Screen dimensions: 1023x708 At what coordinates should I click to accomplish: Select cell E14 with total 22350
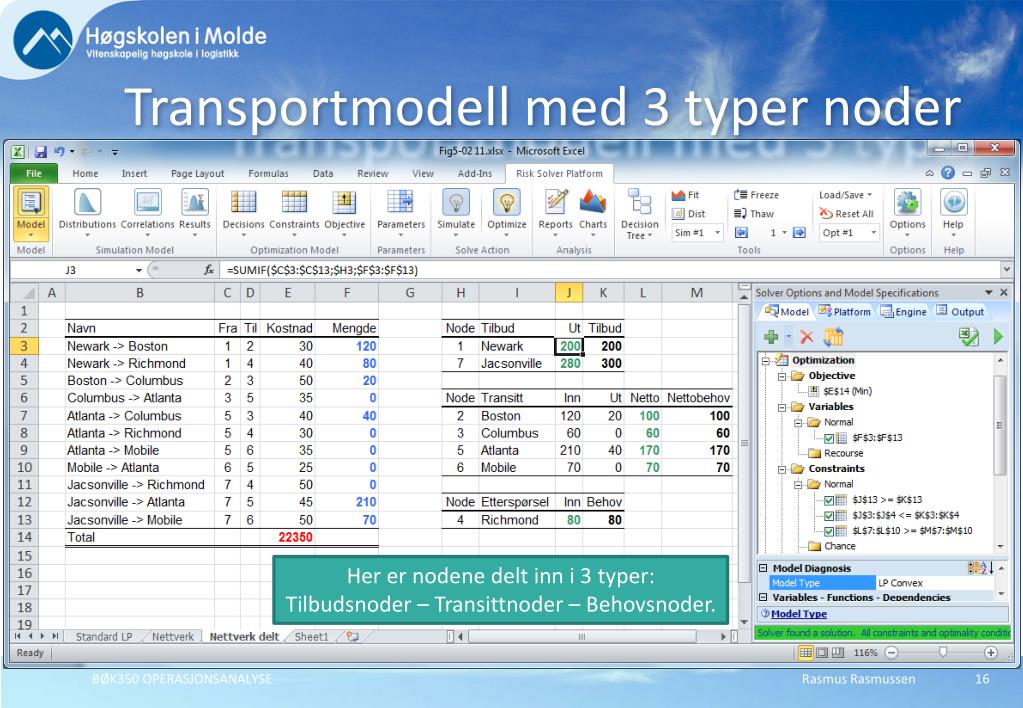pyautogui.click(x=287, y=538)
